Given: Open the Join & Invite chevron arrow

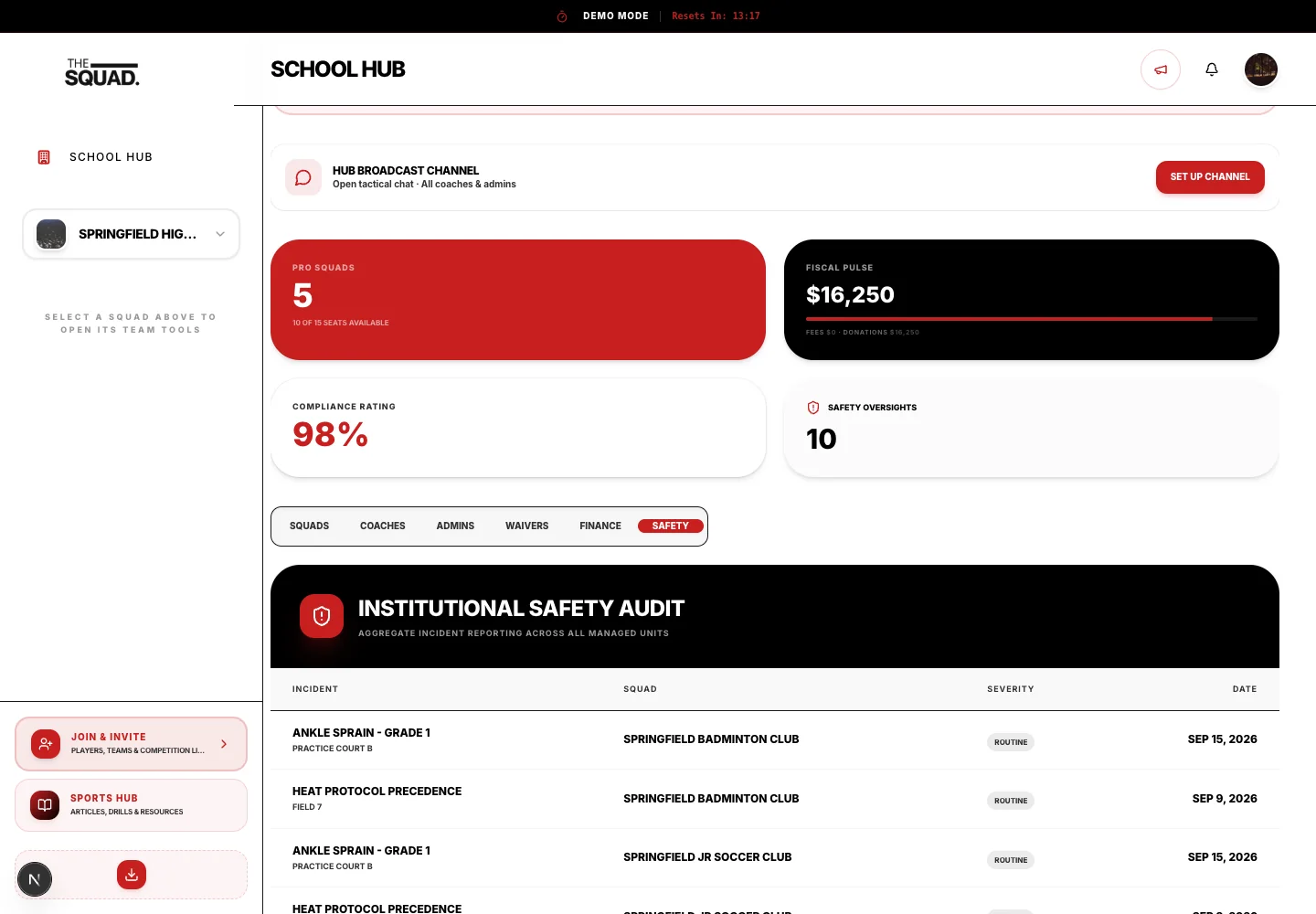Looking at the screenshot, I should 224,744.
